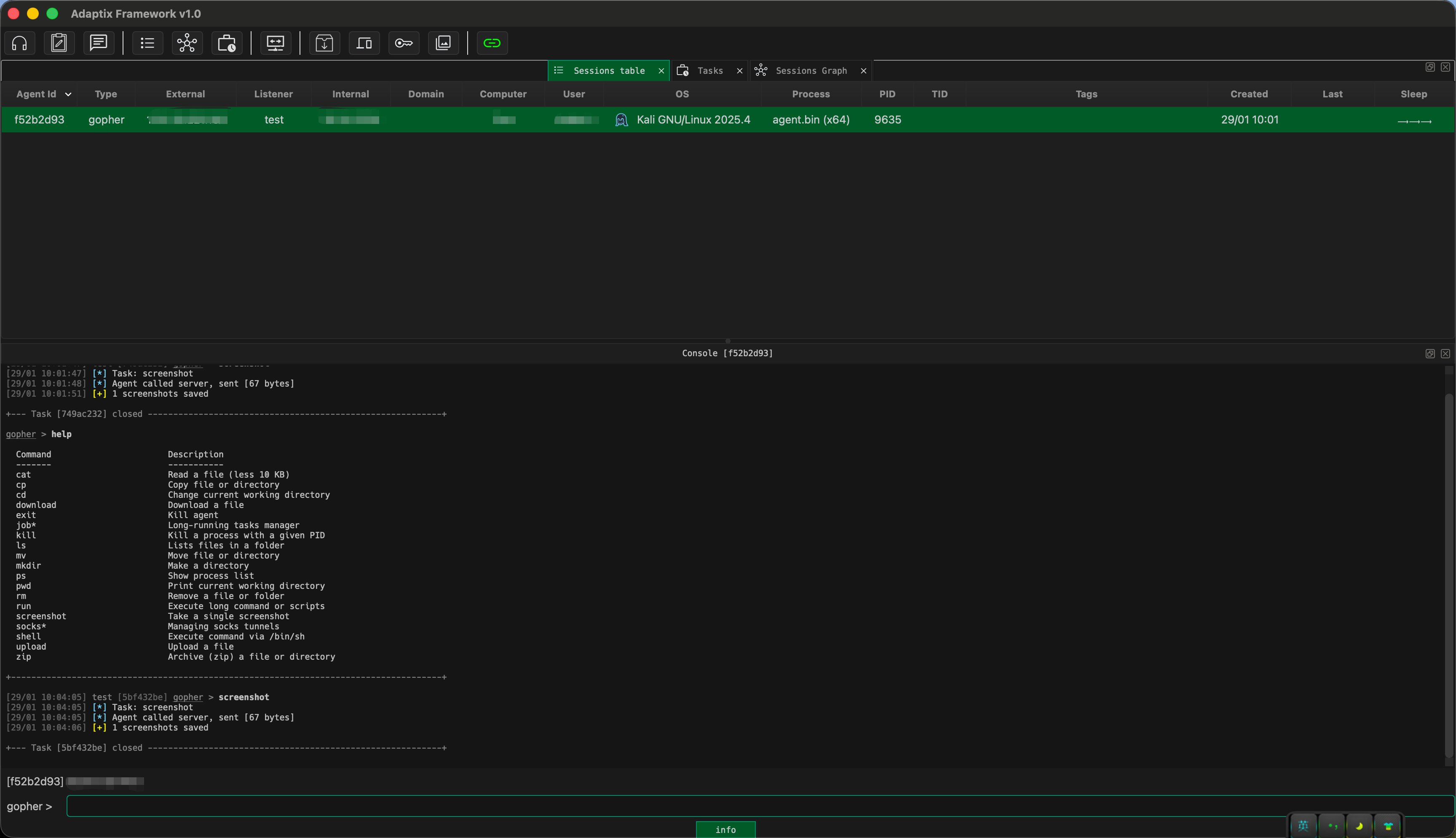The image size is (1456, 838).
Task: Open Listeners via the headphones icon
Action: click(x=19, y=43)
